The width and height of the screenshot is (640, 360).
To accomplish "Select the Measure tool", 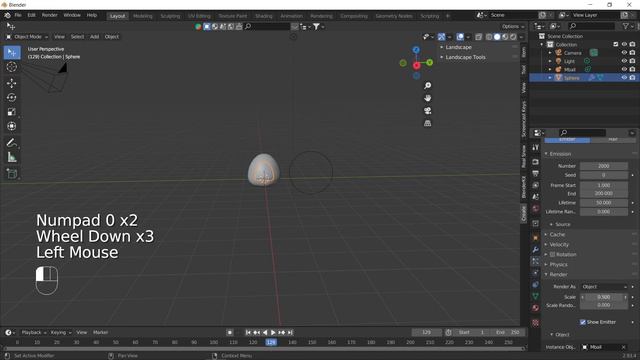I will (12, 157).
